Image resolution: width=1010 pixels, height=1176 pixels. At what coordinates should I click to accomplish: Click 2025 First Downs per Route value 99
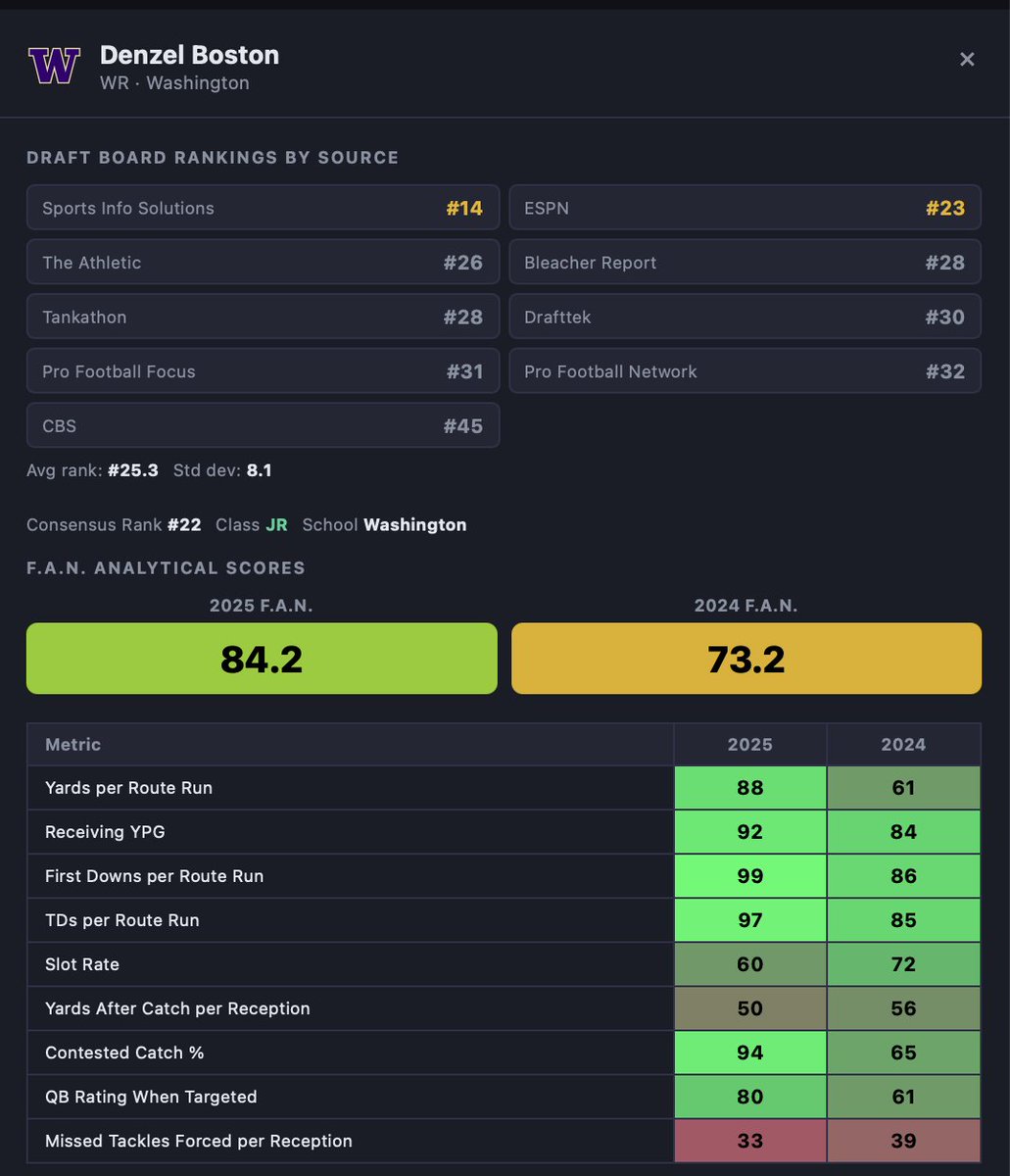(750, 876)
